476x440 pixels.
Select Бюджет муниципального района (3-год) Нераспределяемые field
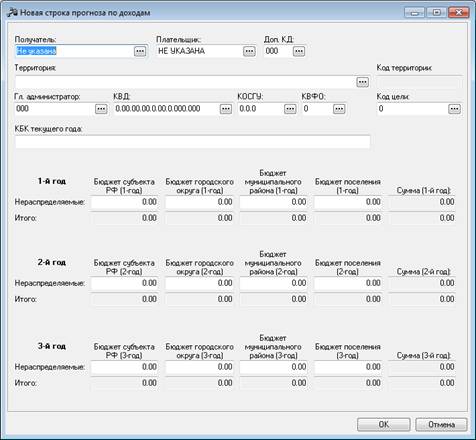(x=273, y=367)
